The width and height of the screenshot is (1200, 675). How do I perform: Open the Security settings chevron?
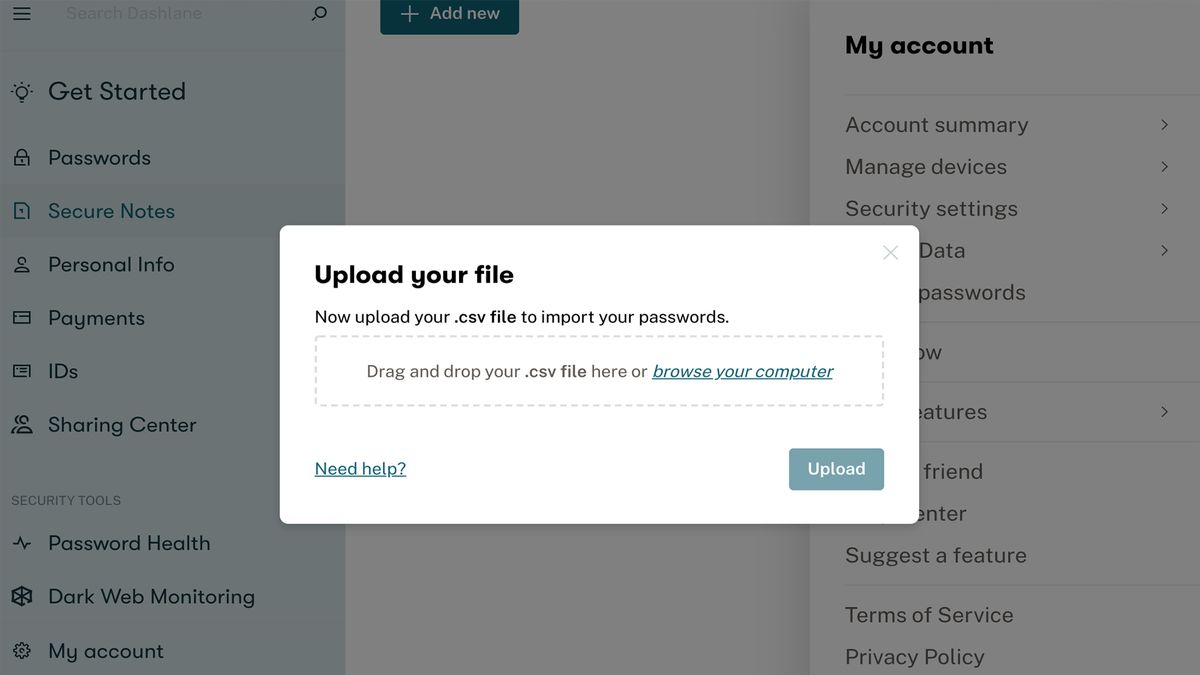point(1163,208)
